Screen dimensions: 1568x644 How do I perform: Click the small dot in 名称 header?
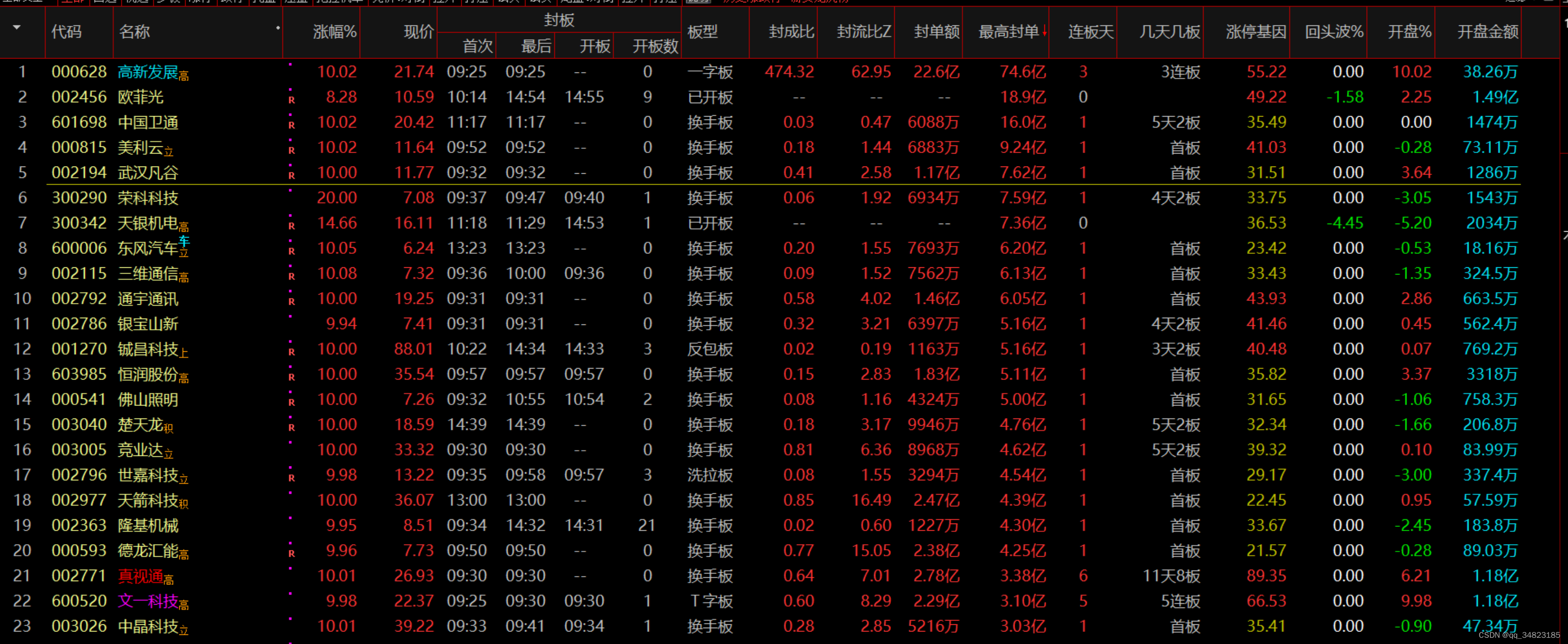click(278, 28)
